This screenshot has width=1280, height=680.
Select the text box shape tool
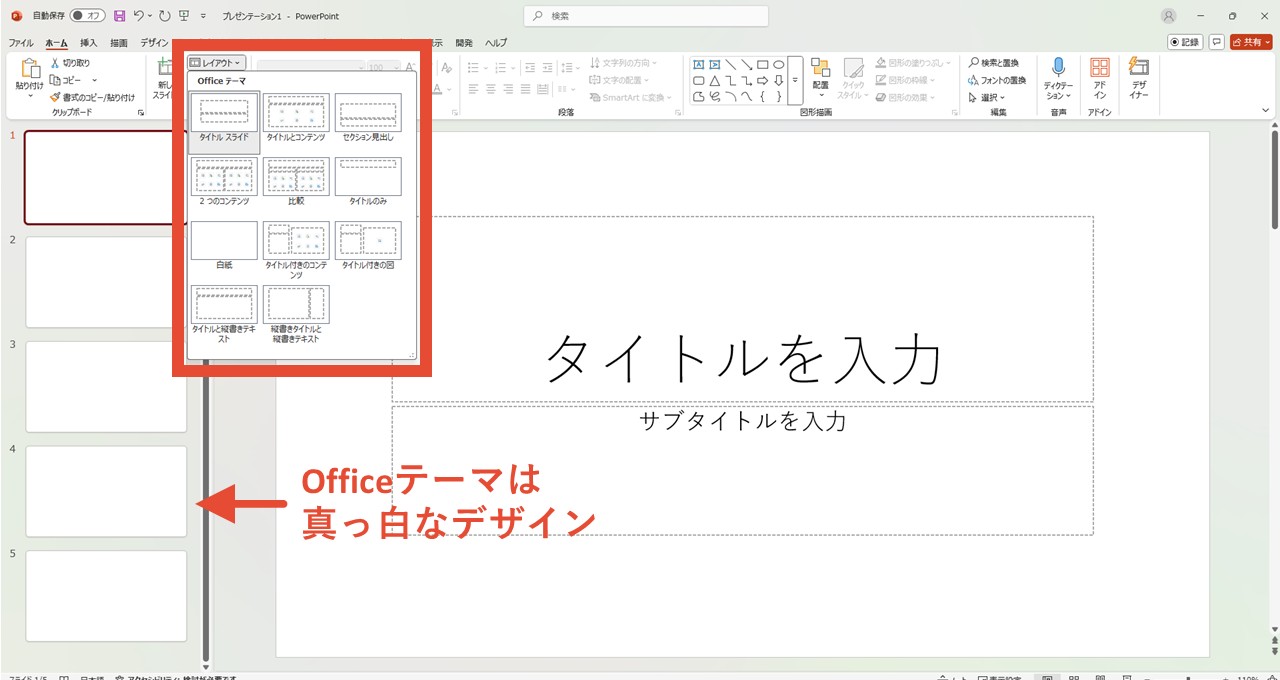[x=698, y=65]
